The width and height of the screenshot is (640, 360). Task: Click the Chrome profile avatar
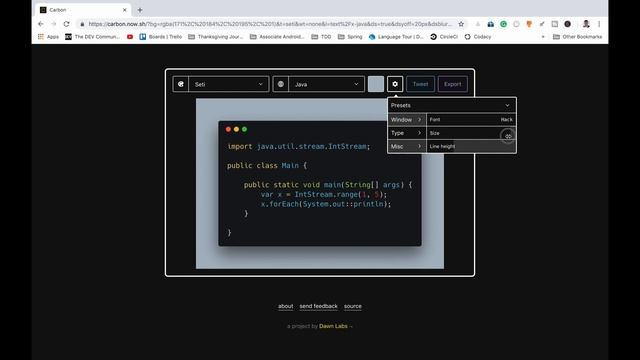(x=586, y=24)
